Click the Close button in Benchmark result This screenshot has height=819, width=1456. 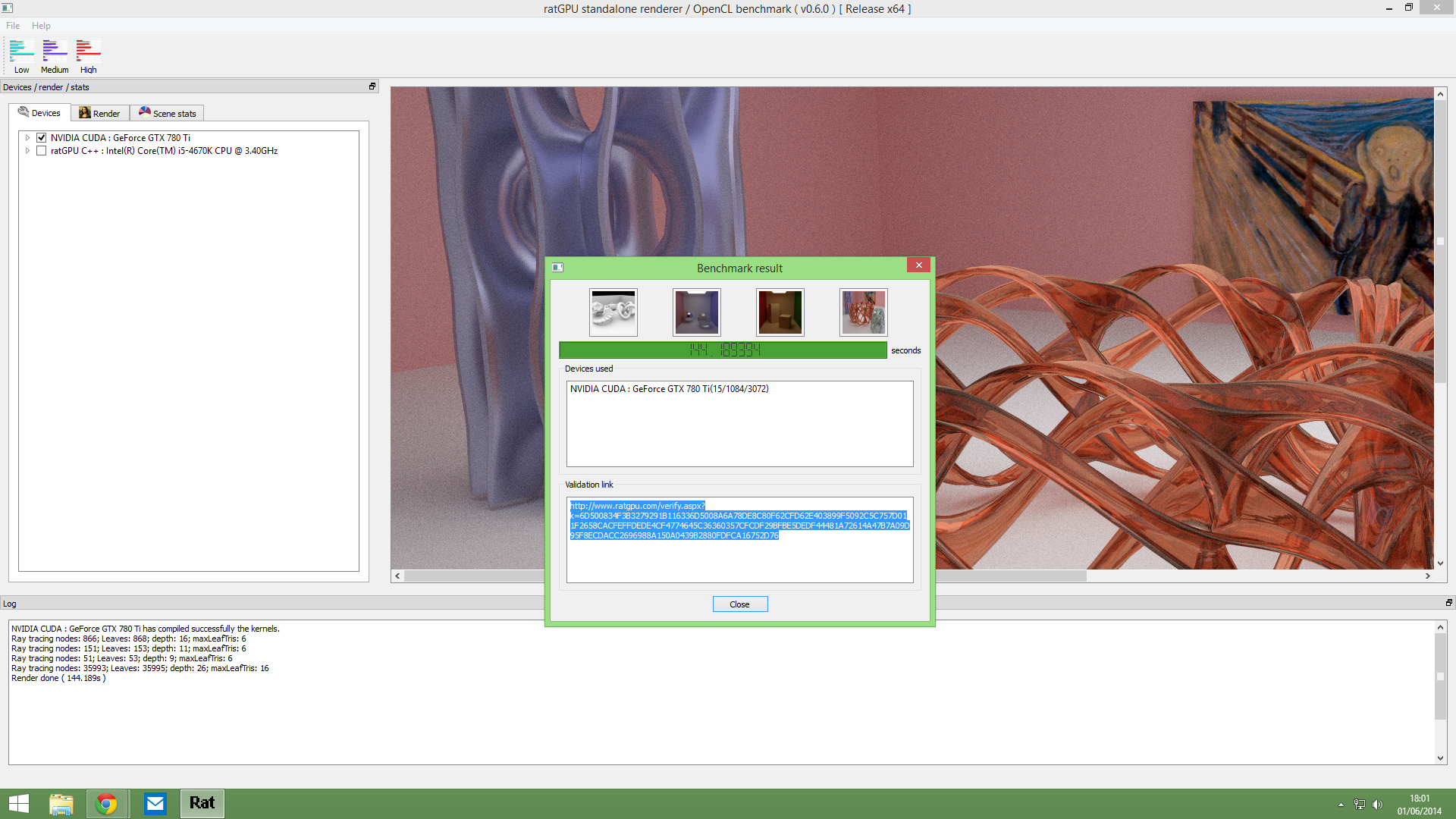[x=740, y=604]
